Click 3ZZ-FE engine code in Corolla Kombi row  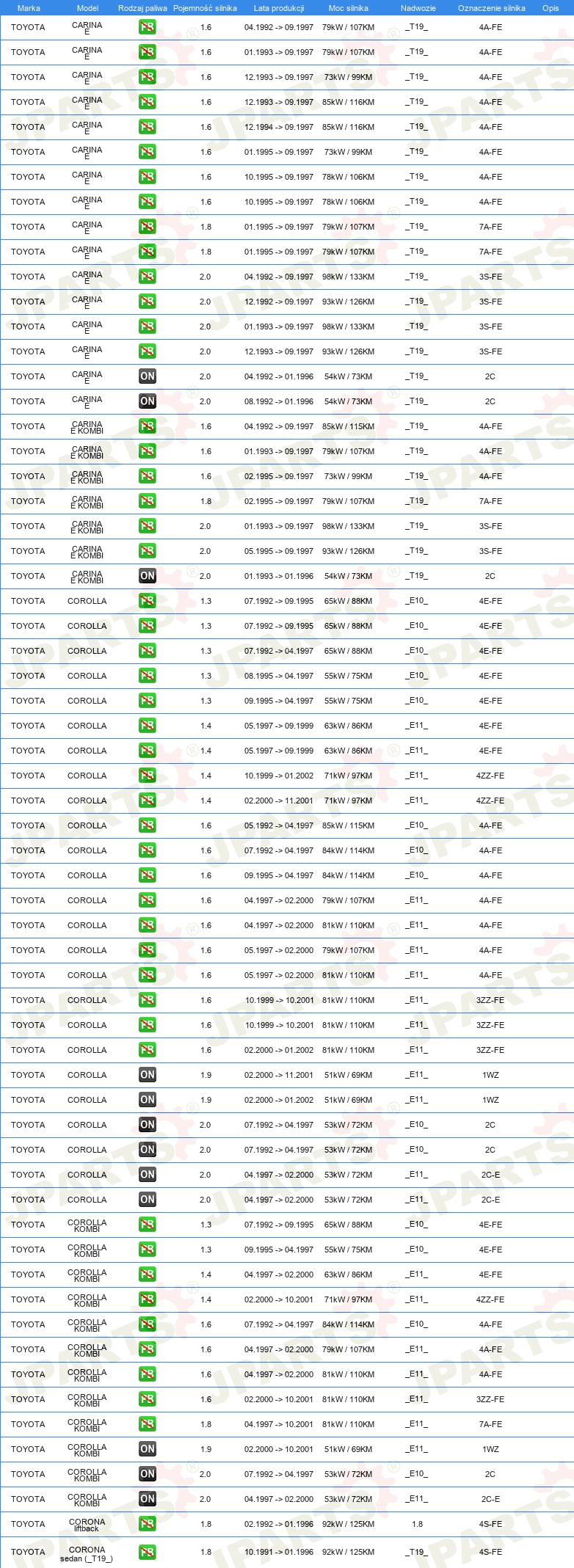(490, 1399)
